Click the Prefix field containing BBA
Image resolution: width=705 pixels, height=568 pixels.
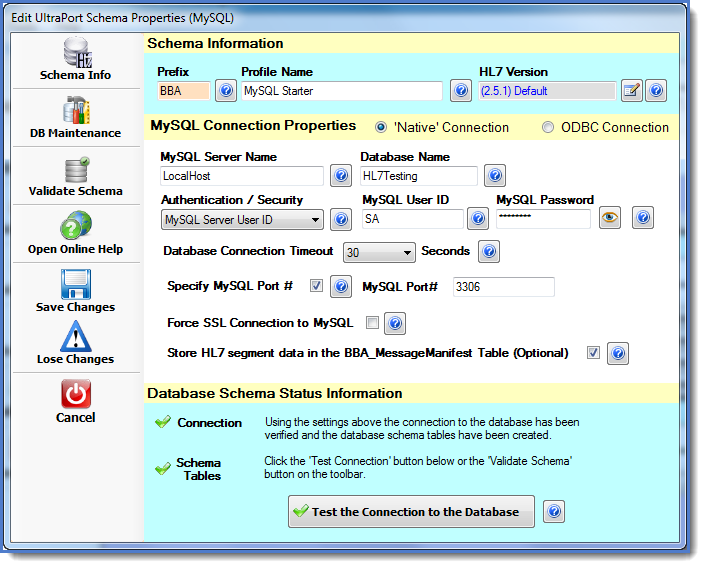click(184, 91)
